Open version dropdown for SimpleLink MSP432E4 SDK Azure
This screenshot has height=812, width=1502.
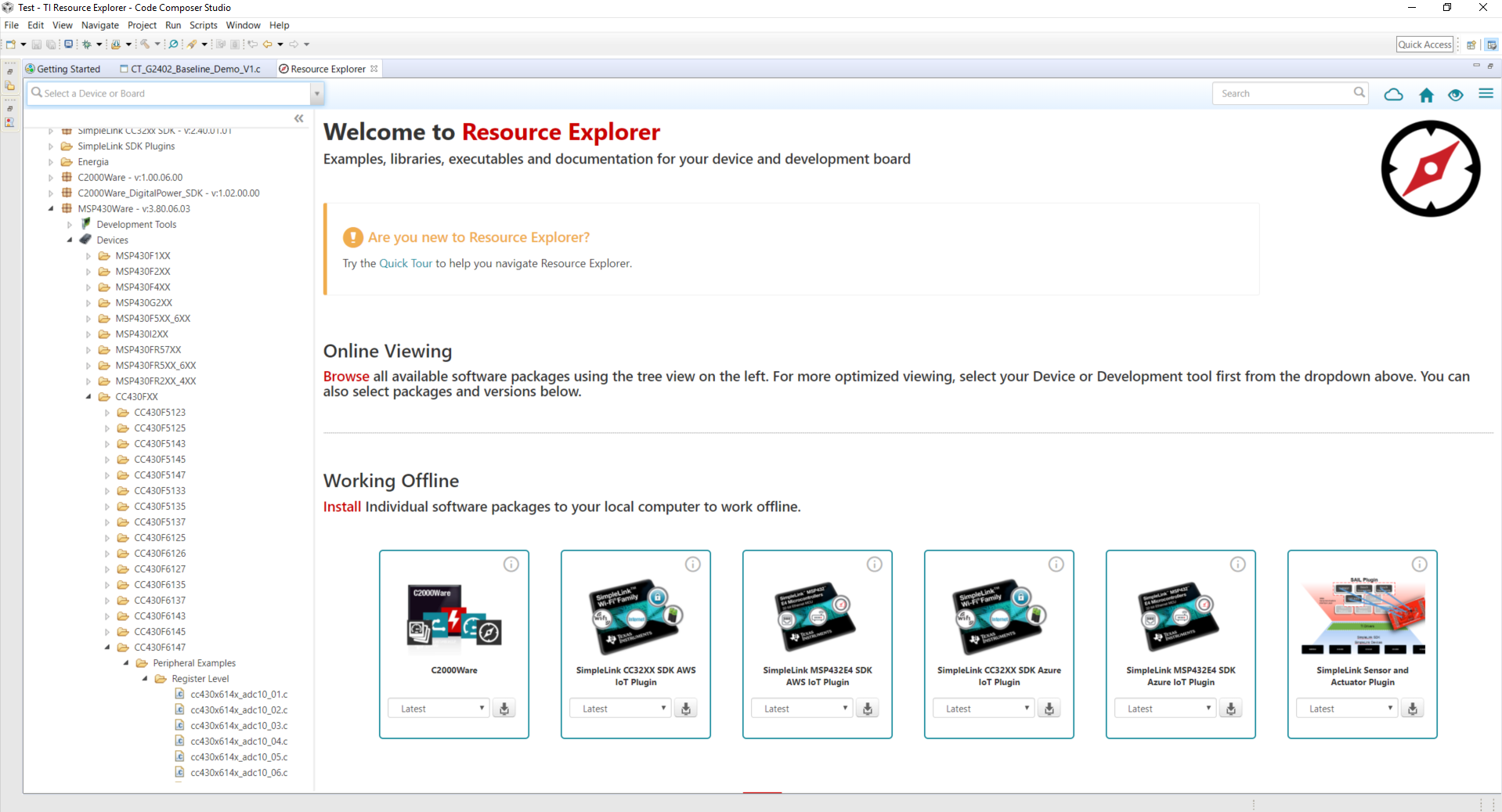1166,709
